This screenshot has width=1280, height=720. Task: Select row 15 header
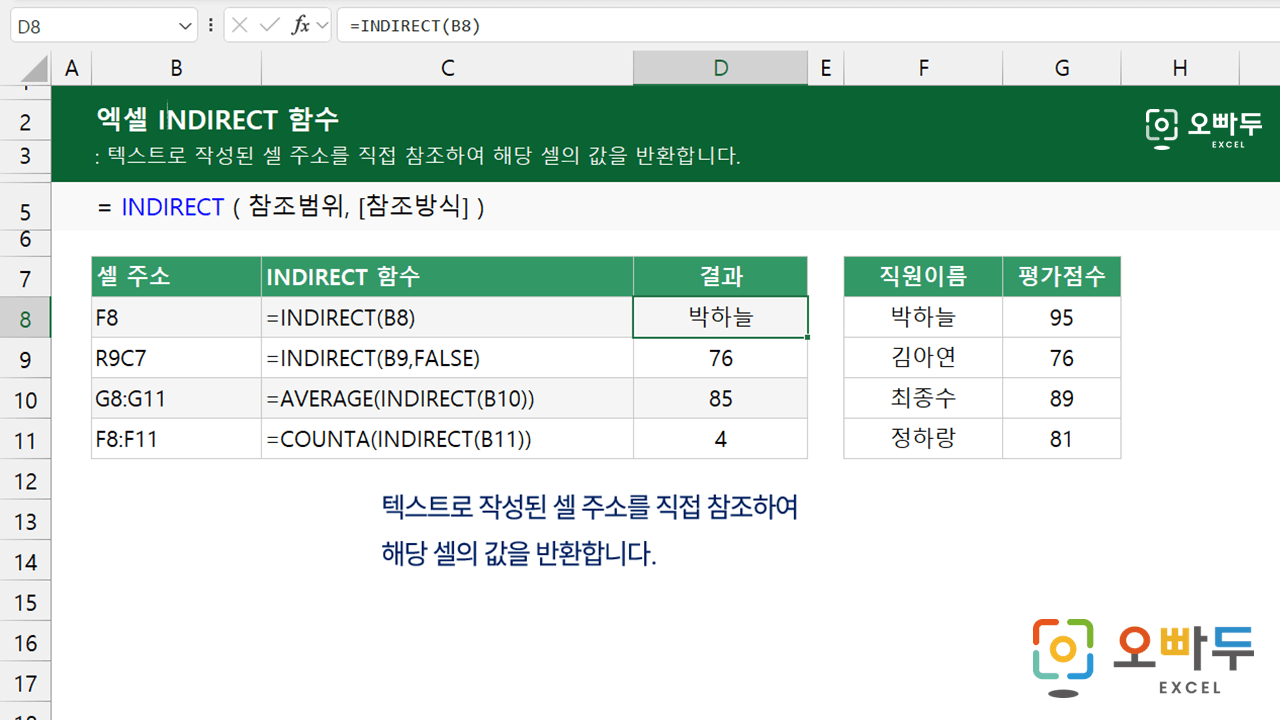25,602
